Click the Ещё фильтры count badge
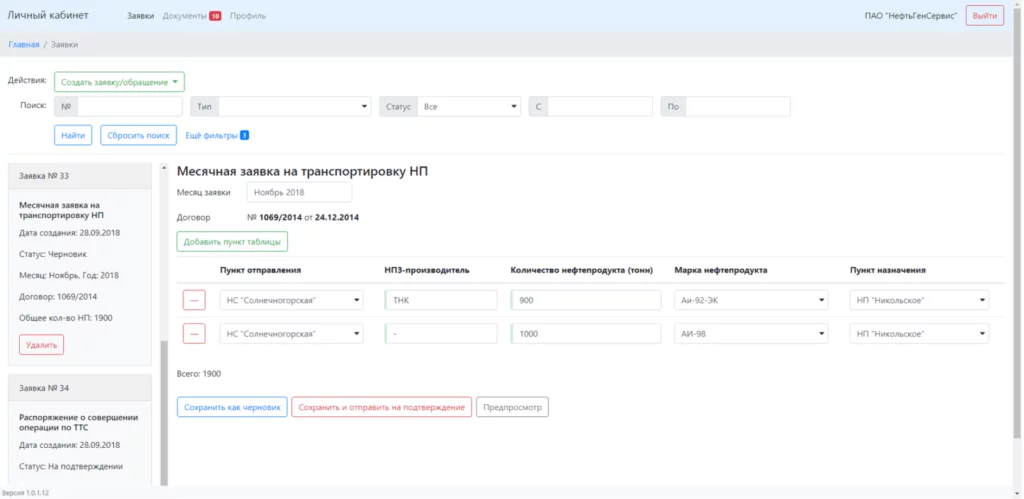The image size is (1024, 499). [244, 135]
